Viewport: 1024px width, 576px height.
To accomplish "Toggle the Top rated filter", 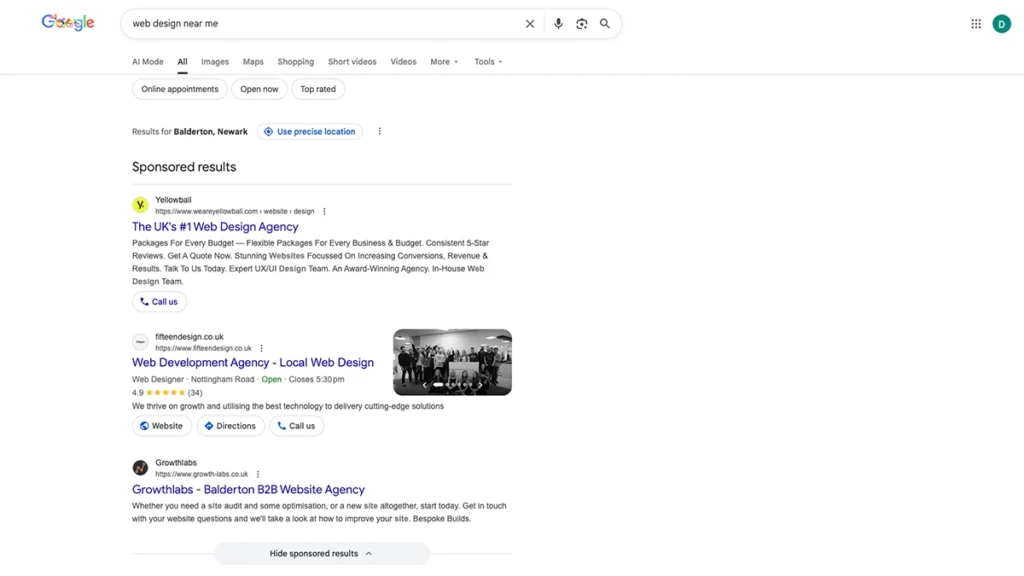I will (x=318, y=89).
